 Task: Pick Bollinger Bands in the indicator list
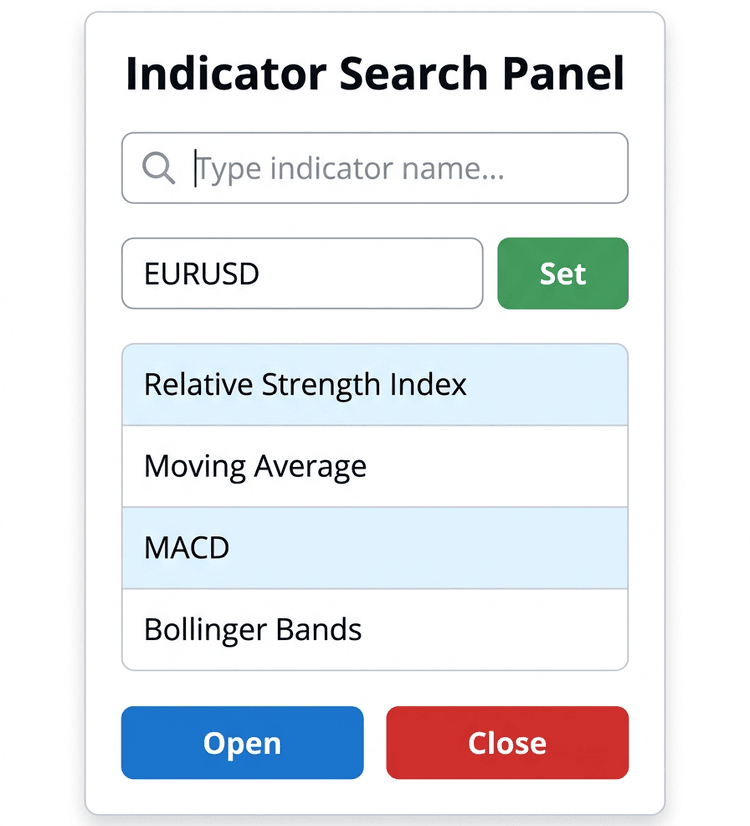point(374,630)
